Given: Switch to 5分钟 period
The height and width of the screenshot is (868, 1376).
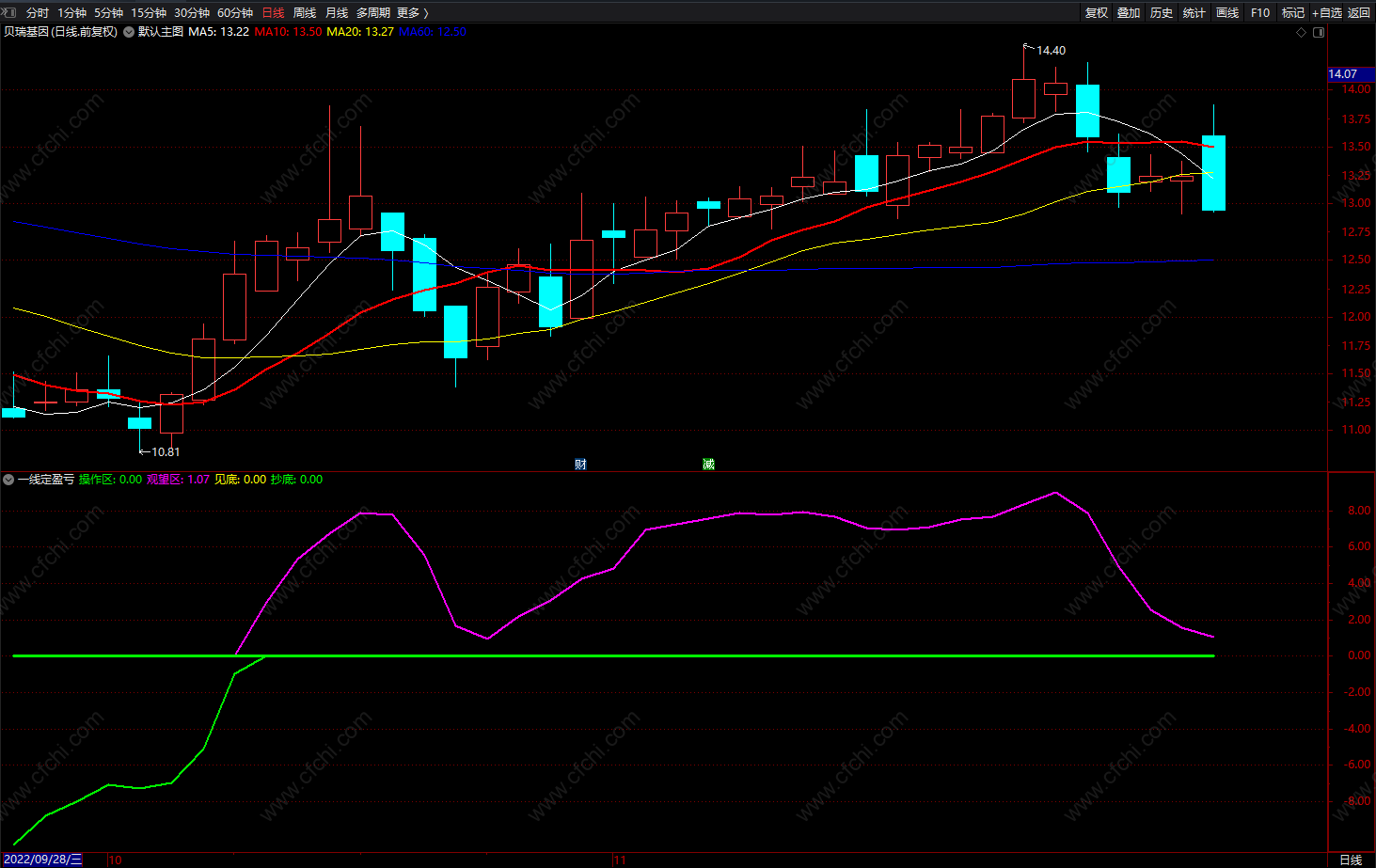Looking at the screenshot, I should [109, 13].
